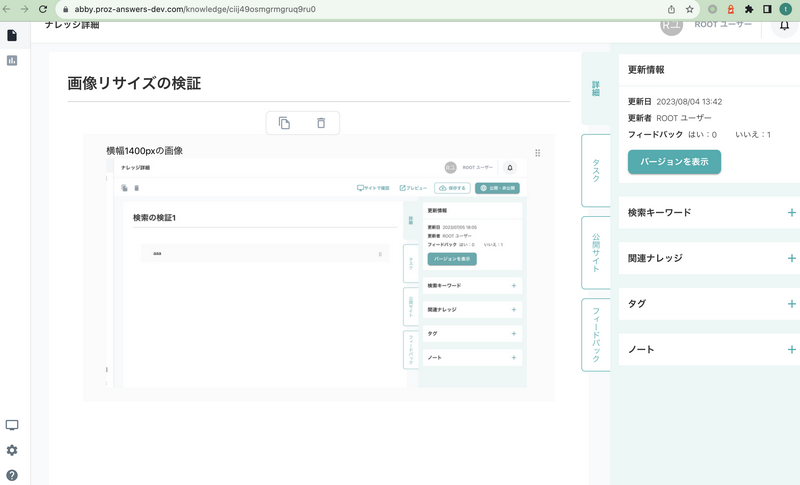Click the バージョンを表示 button
The image size is (800, 485).
[674, 162]
